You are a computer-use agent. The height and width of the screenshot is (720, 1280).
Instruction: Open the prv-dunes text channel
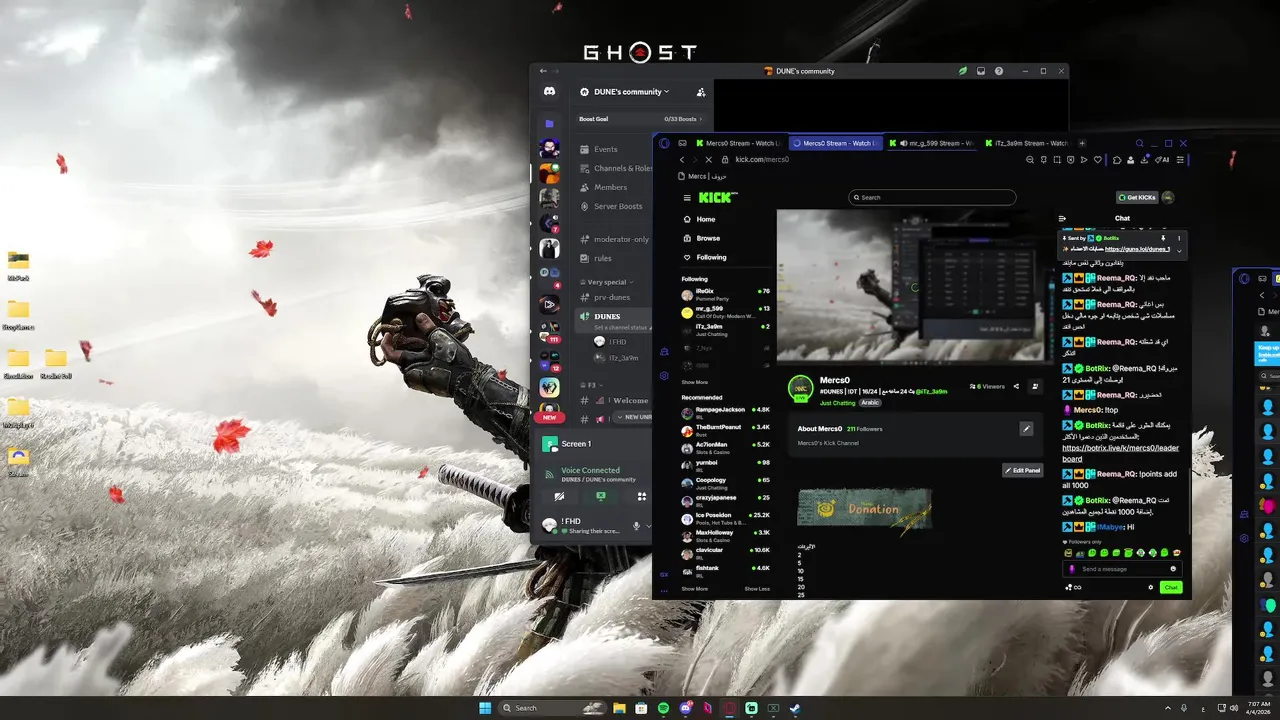[x=612, y=297]
